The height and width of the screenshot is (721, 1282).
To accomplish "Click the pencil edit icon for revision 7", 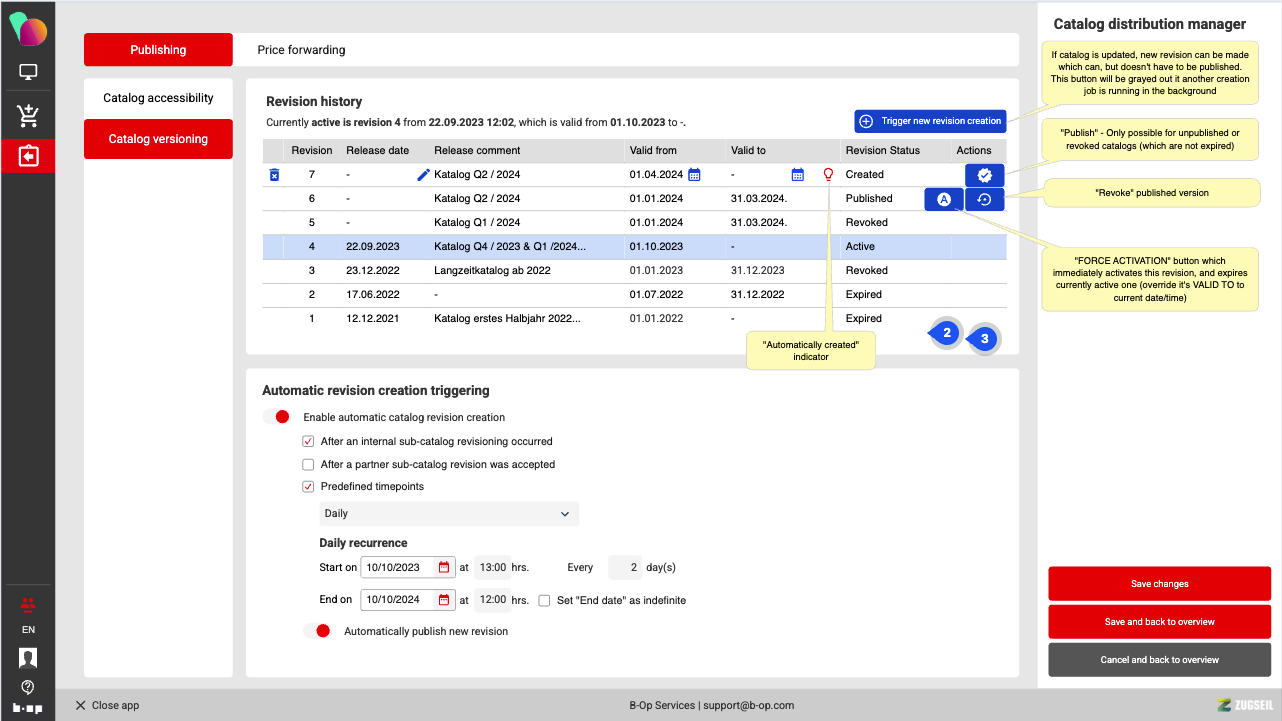I will point(423,175).
